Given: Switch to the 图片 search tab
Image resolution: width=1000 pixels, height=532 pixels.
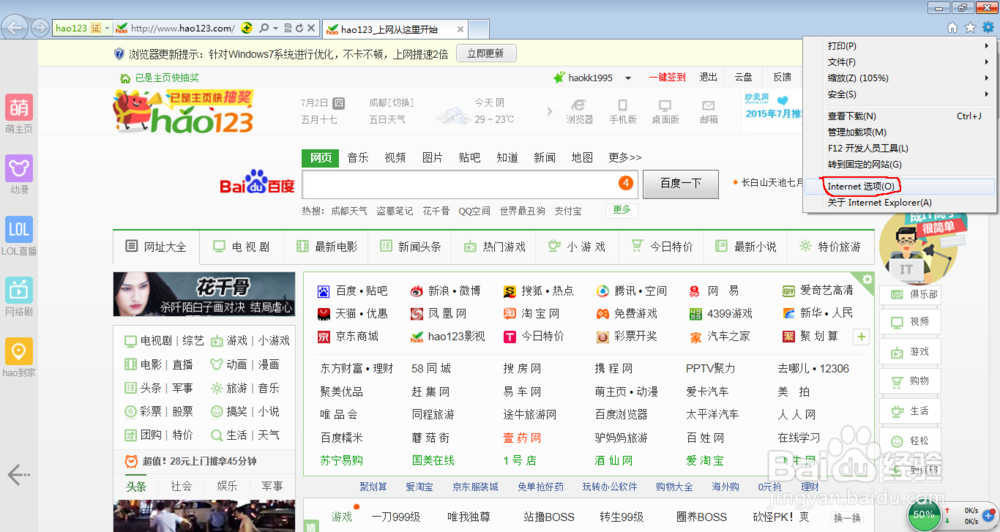Looking at the screenshot, I should coord(432,158).
